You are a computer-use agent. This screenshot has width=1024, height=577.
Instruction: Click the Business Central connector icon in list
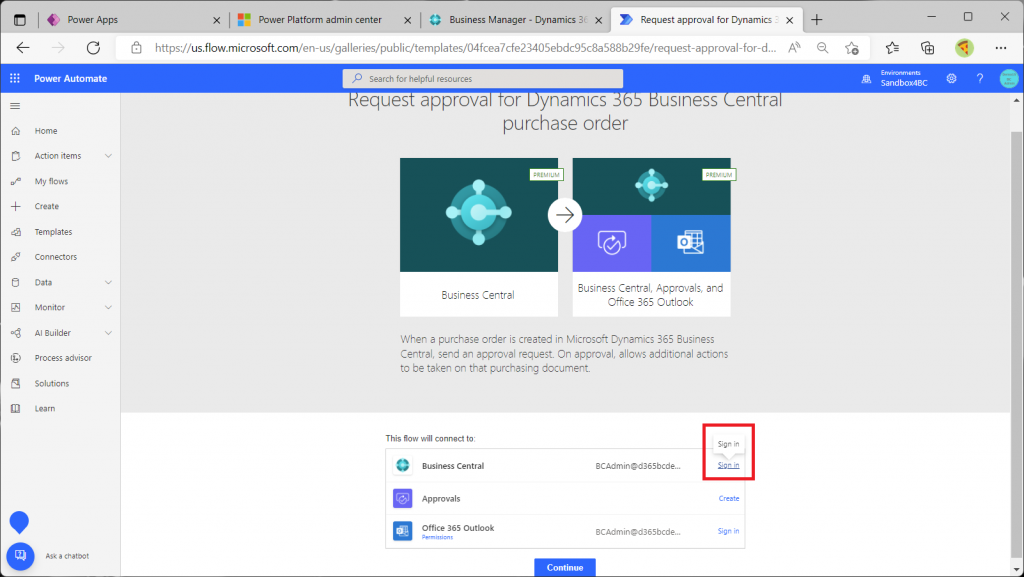[x=402, y=465]
